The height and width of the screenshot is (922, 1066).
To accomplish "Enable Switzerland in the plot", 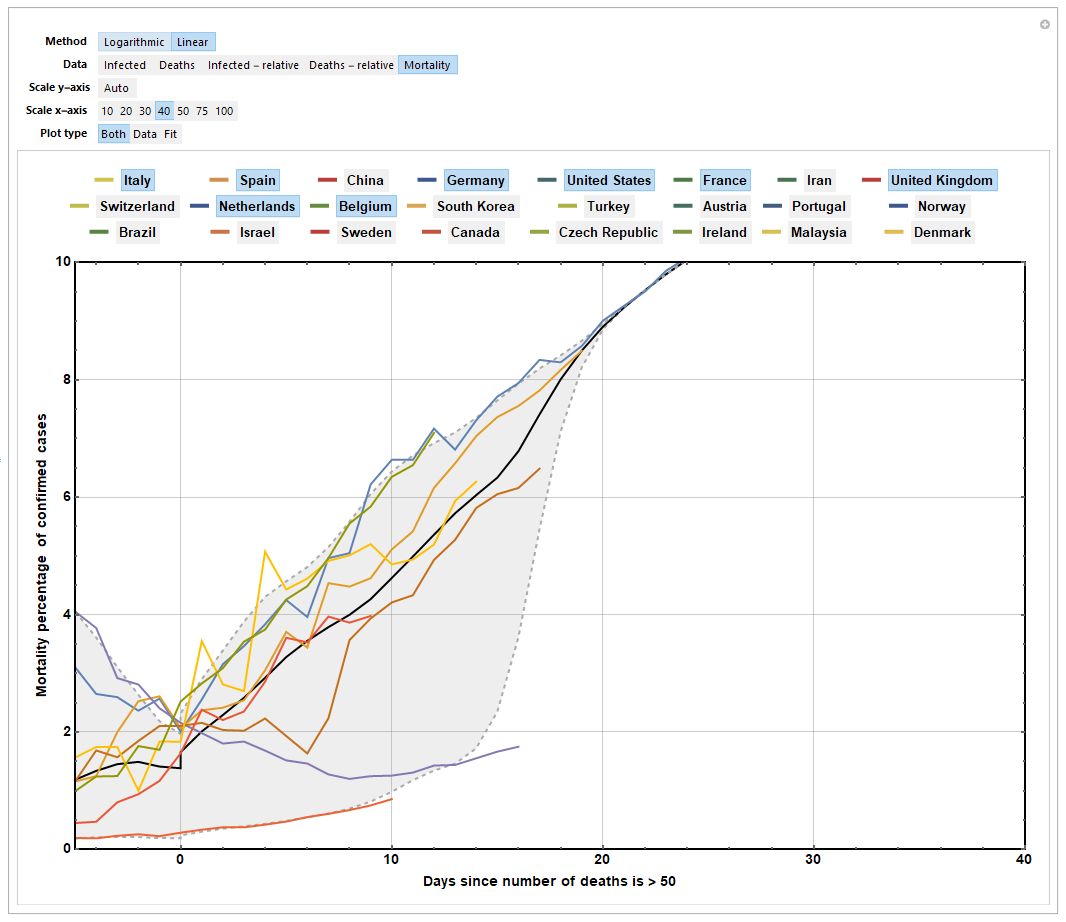I will tap(137, 207).
